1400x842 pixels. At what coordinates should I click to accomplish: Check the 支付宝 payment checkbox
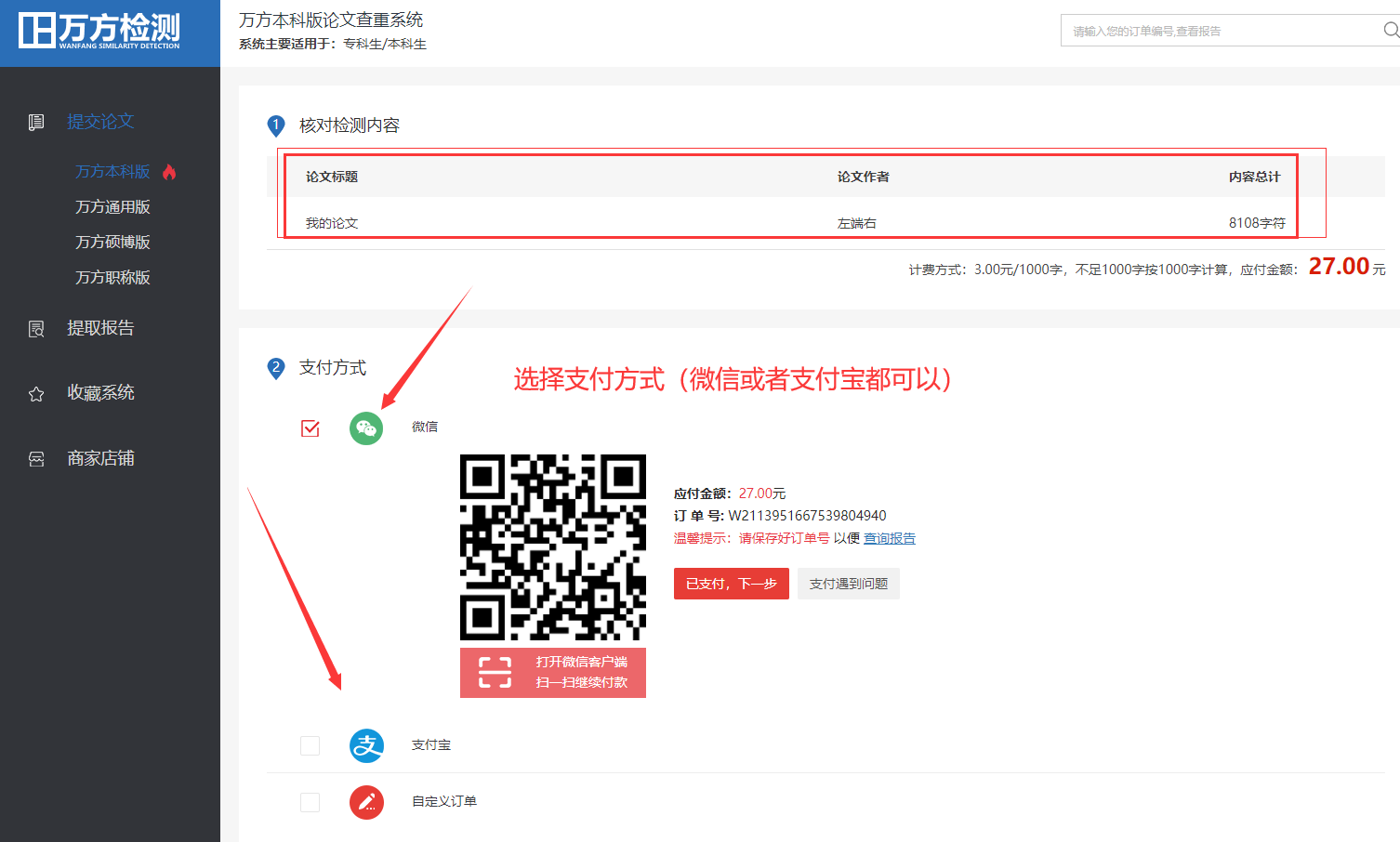coord(310,745)
